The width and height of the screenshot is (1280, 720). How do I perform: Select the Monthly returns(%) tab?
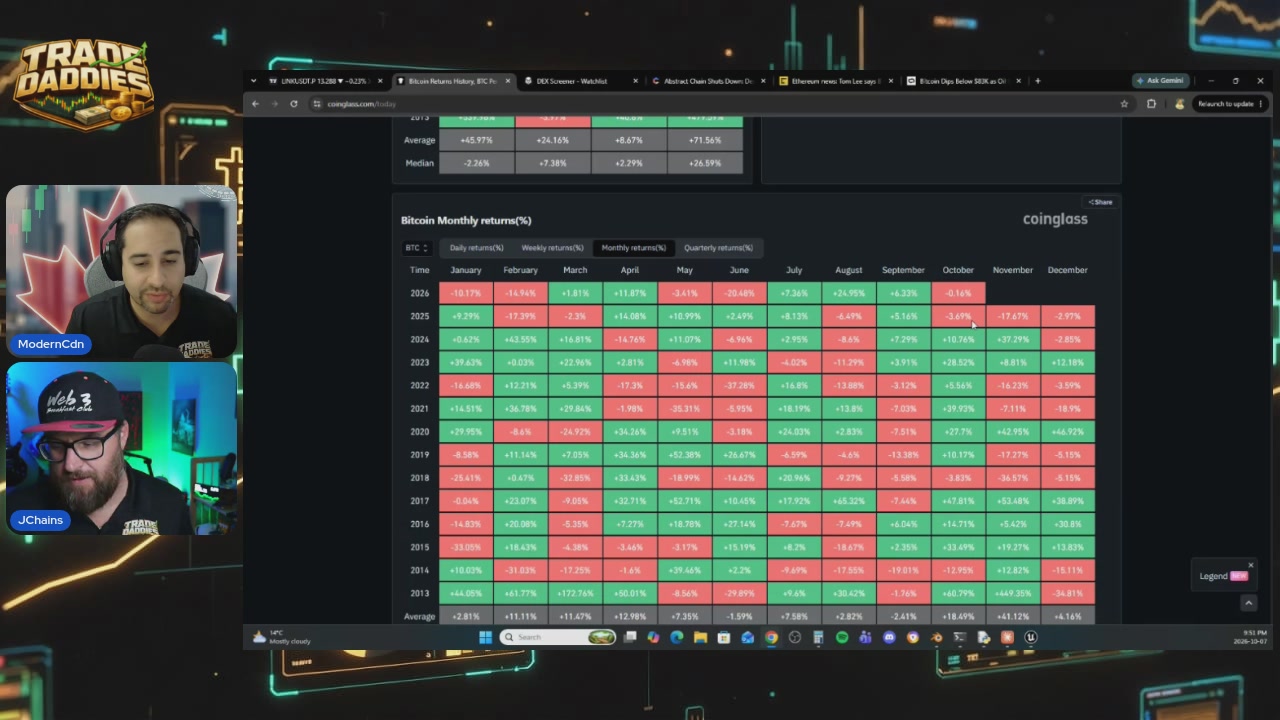tap(634, 248)
